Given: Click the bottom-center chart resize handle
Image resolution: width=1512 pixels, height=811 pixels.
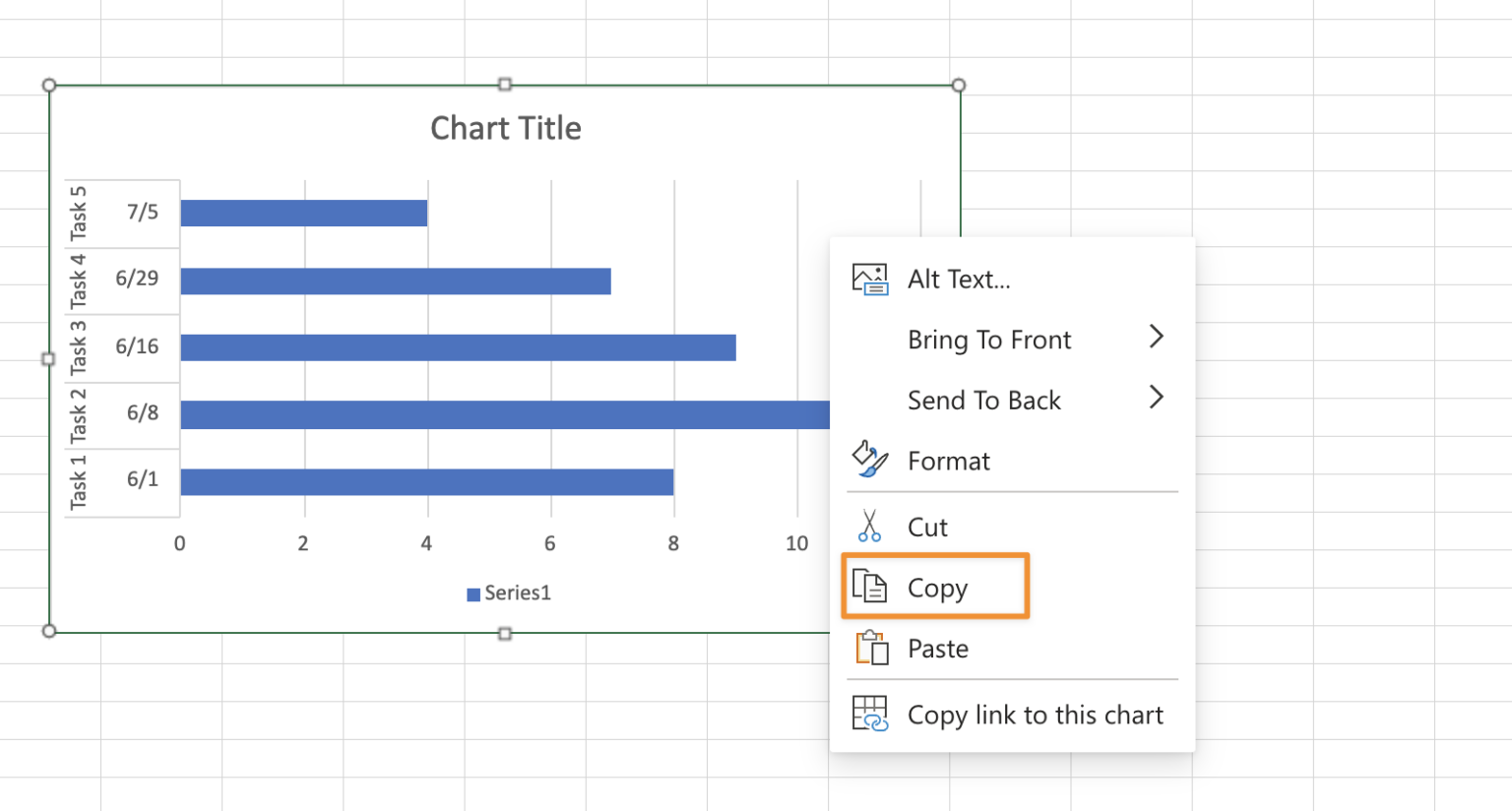Looking at the screenshot, I should 505,631.
